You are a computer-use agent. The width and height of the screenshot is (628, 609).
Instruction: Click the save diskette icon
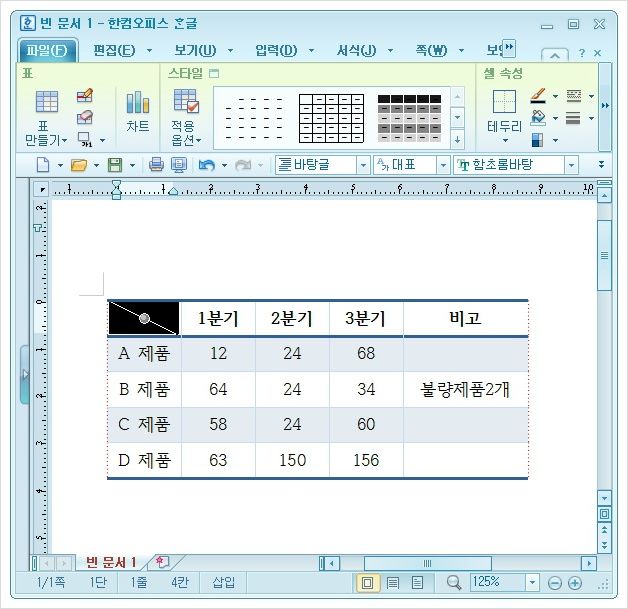click(115, 165)
